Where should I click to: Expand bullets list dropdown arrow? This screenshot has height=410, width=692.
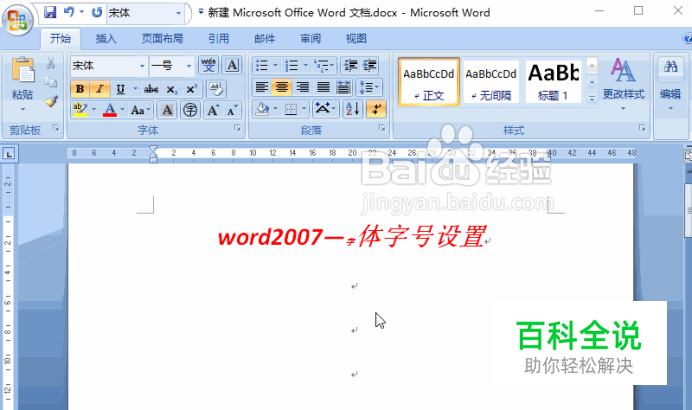point(275,65)
